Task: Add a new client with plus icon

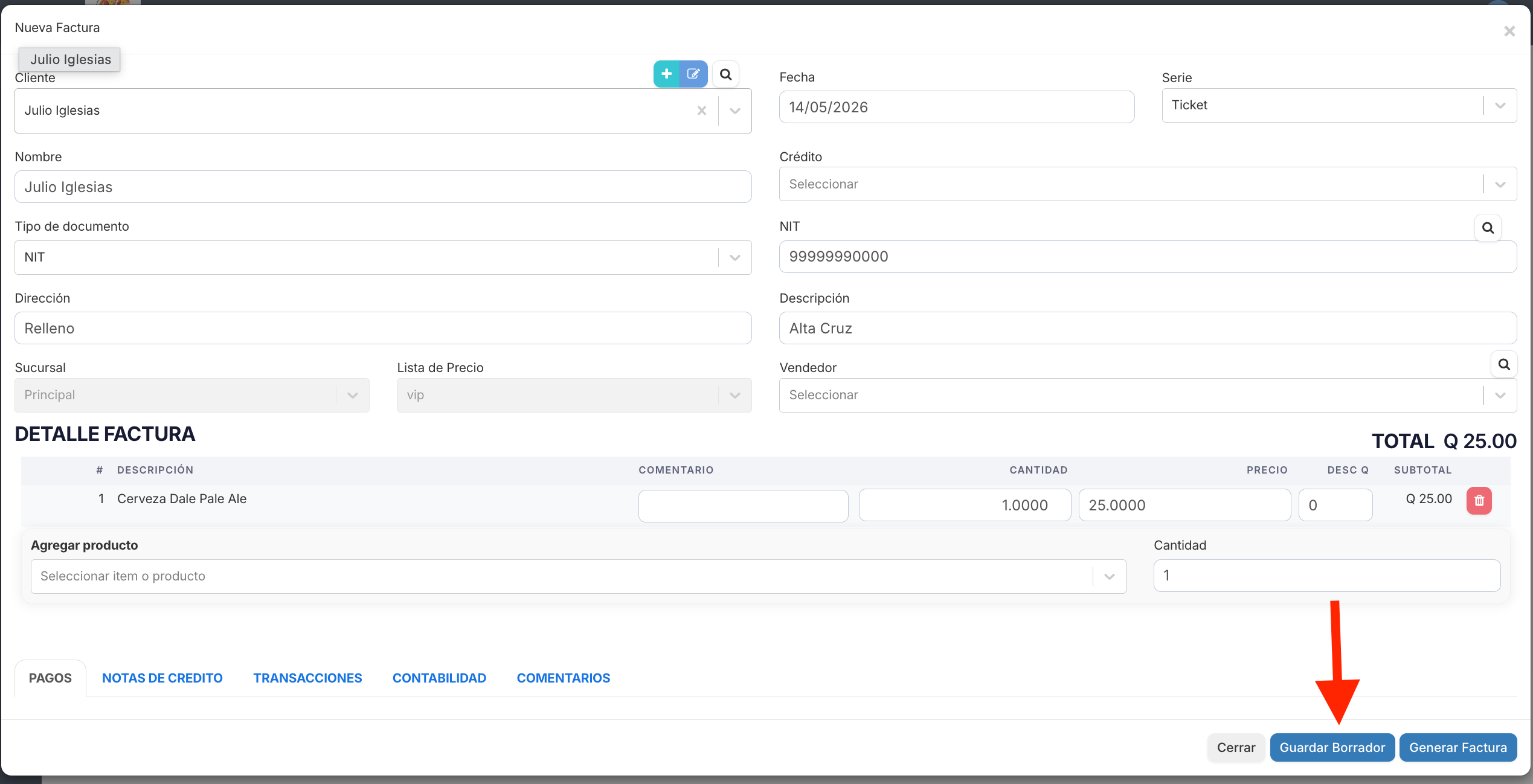Action: [666, 74]
